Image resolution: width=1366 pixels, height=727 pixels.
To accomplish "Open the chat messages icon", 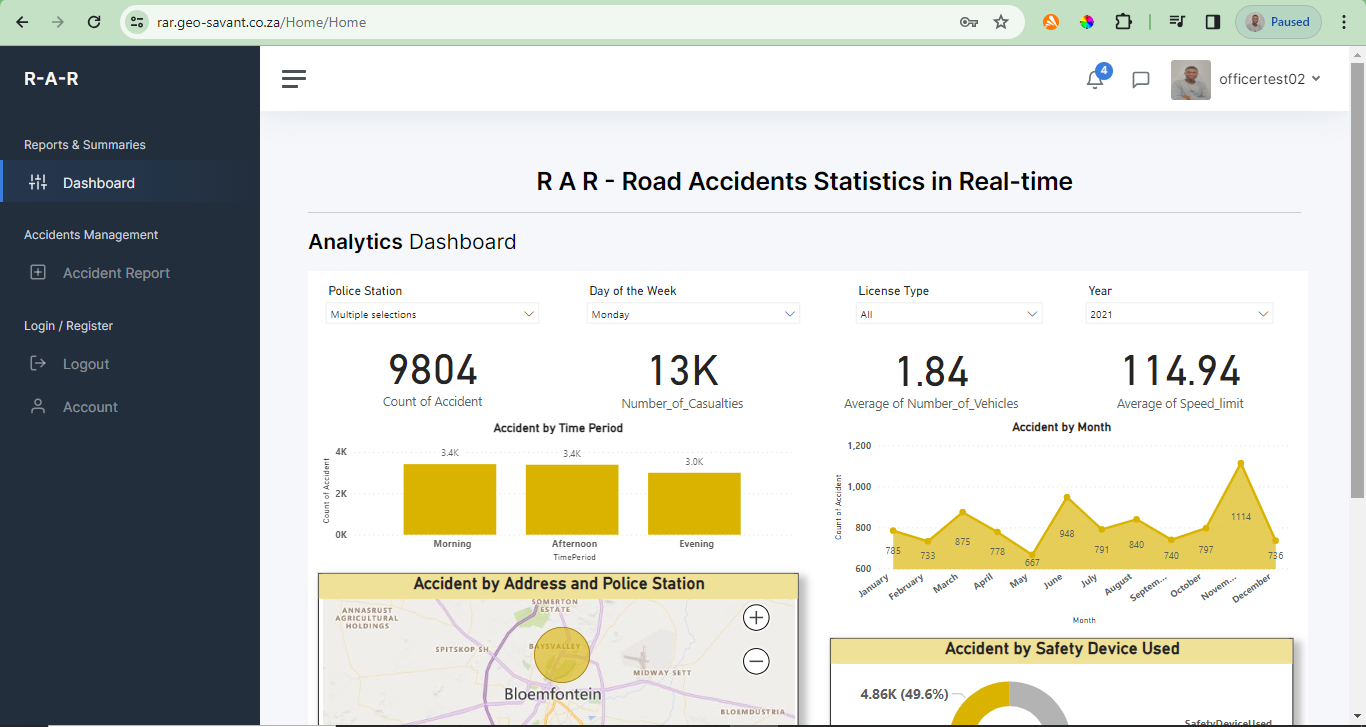I will pyautogui.click(x=1140, y=80).
